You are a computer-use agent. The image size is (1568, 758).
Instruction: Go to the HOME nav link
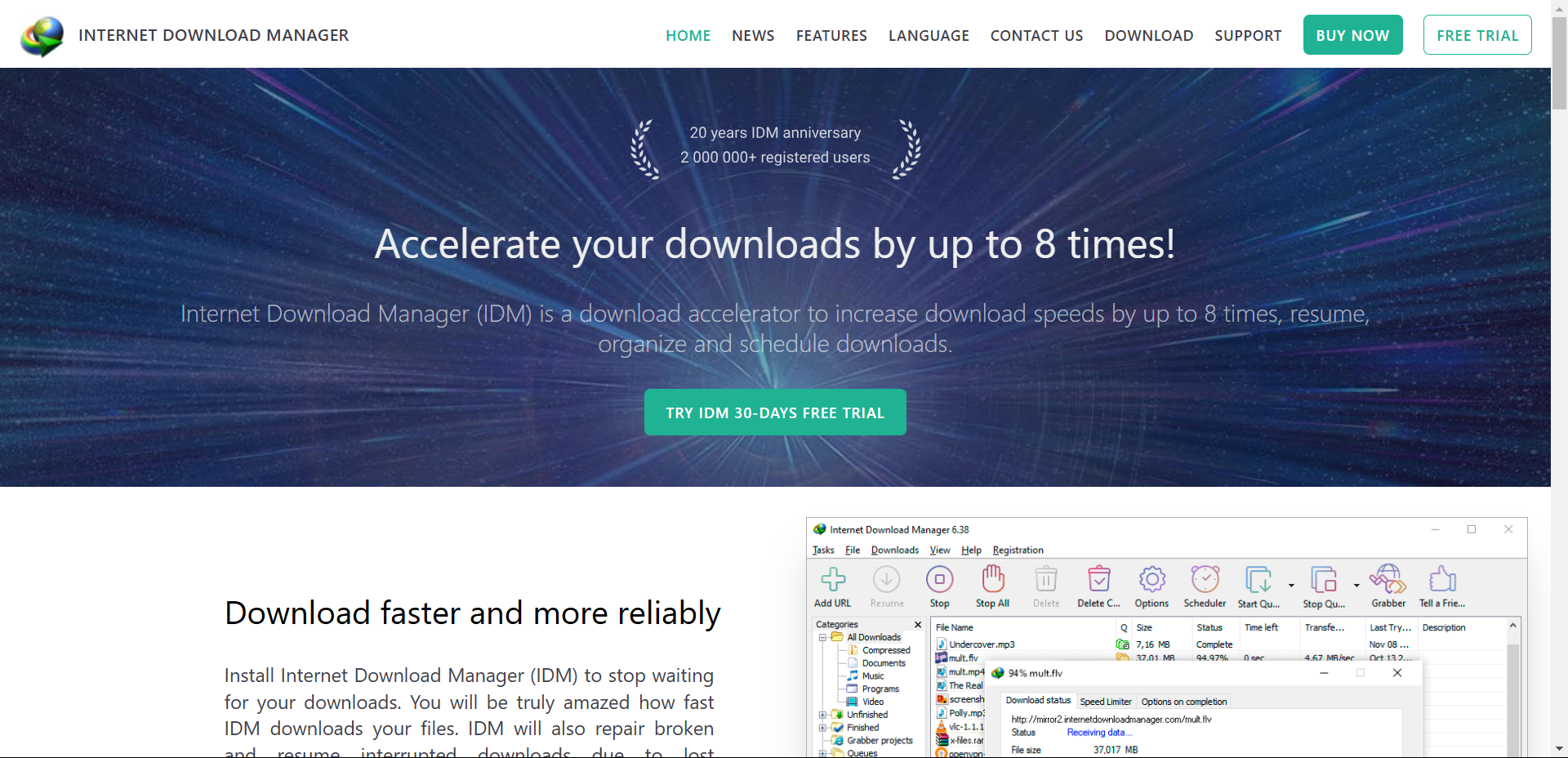[x=688, y=36]
